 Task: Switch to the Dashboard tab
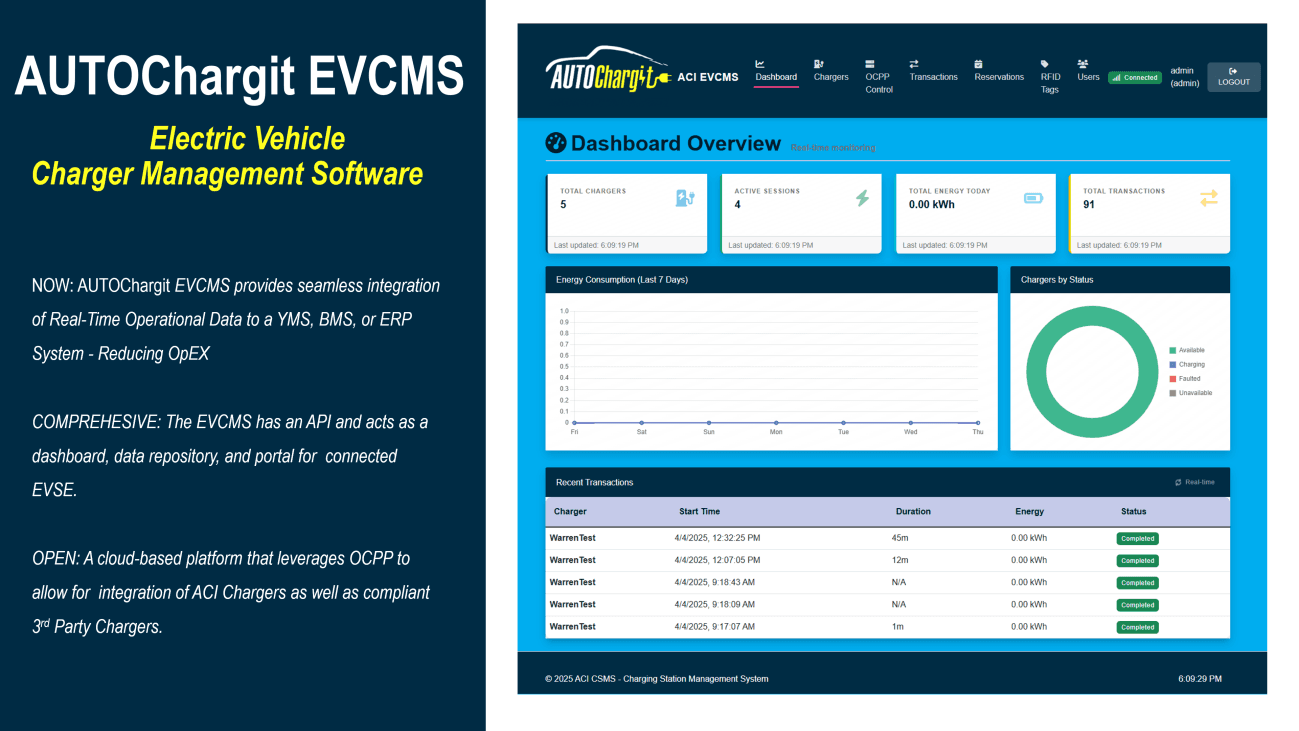[776, 75]
